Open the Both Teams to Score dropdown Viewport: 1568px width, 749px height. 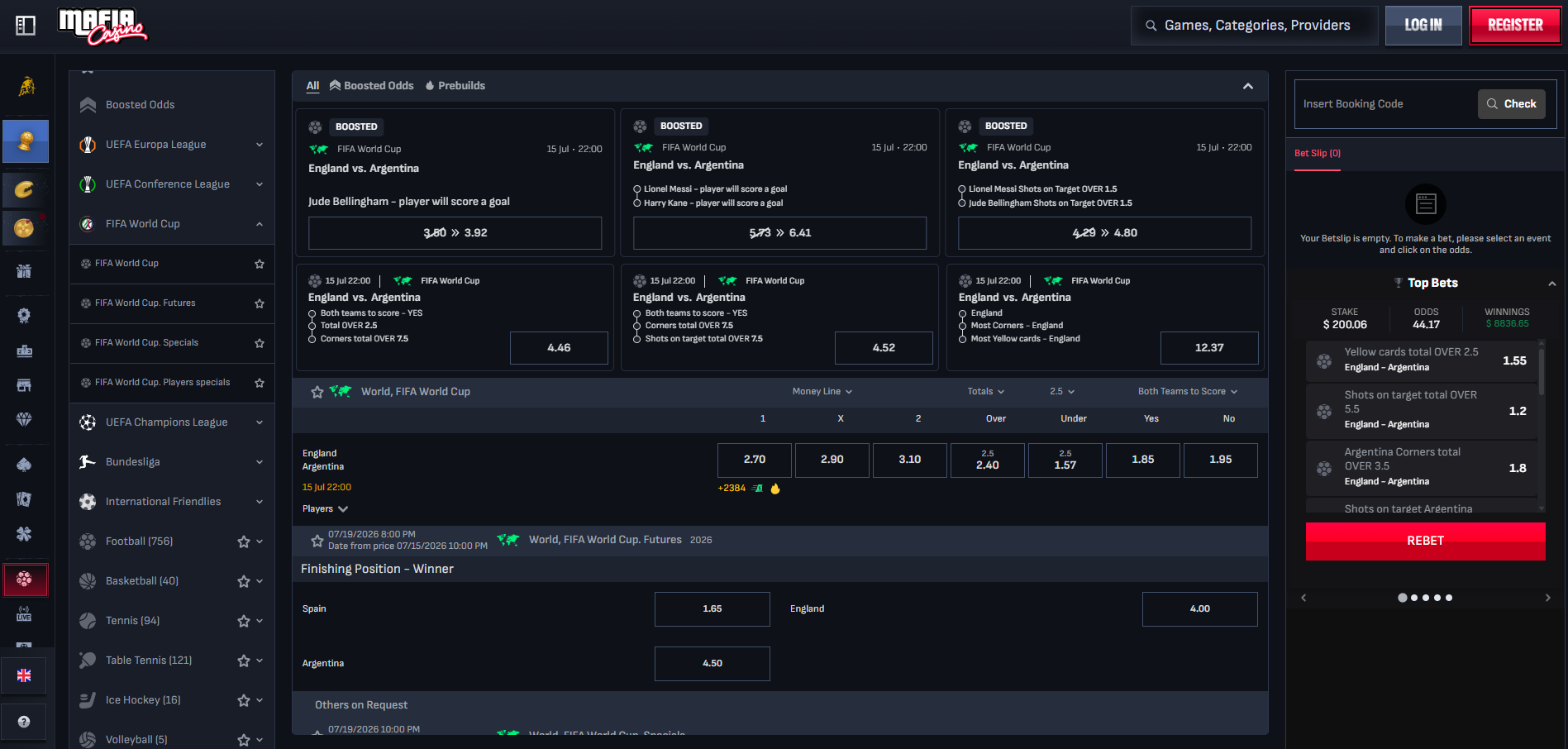tap(1188, 392)
